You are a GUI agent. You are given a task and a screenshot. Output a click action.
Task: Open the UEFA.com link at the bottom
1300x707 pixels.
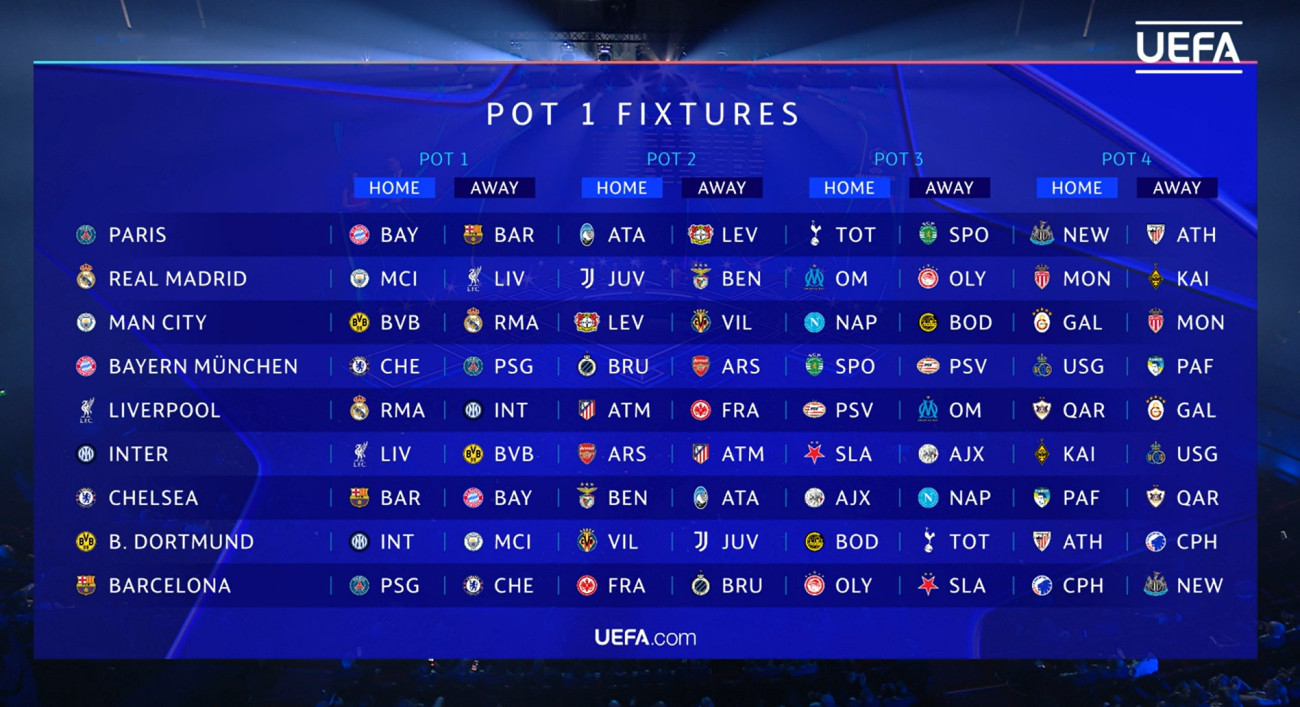pyautogui.click(x=645, y=638)
